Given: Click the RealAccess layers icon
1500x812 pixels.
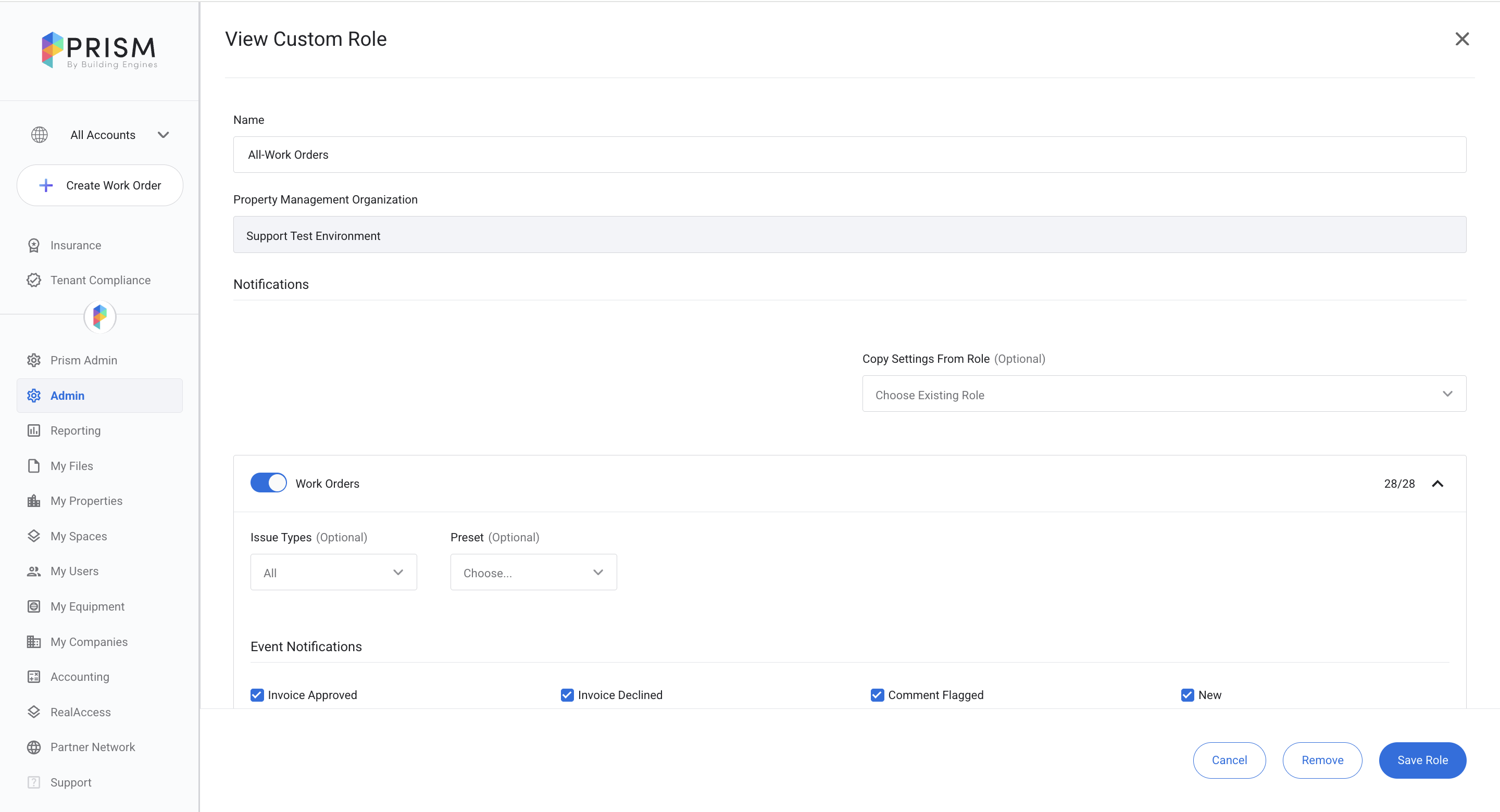Looking at the screenshot, I should [34, 713].
